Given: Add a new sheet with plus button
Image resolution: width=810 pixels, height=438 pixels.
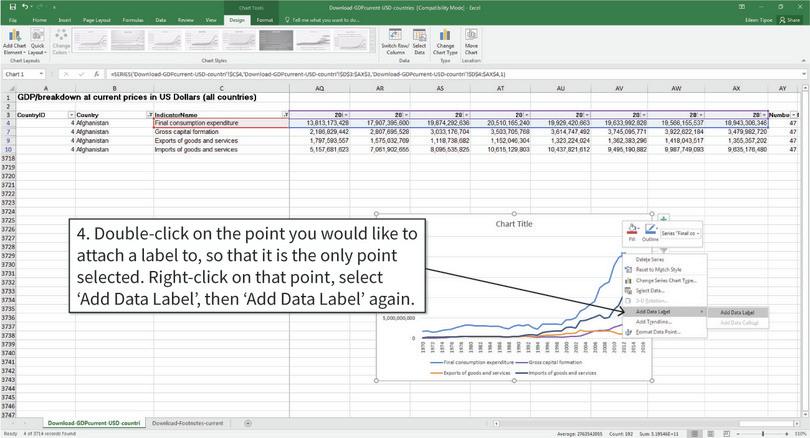Looking at the screenshot, I should 248,423.
